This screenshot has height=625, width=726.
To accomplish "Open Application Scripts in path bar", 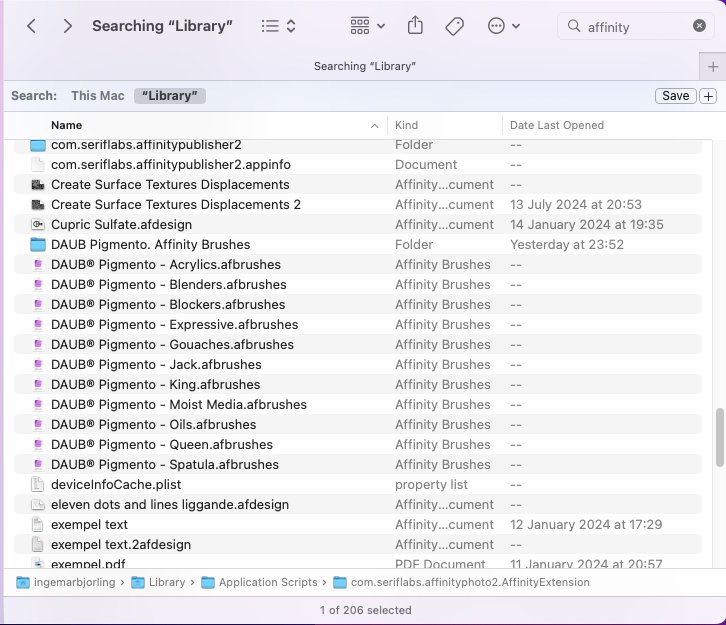I will 259,582.
